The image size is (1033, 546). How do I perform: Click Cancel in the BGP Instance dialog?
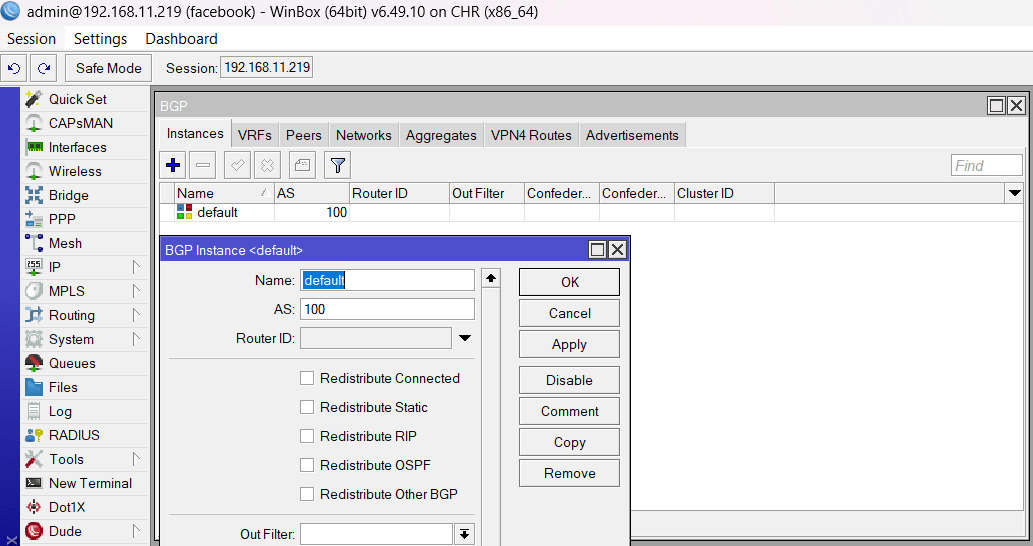[569, 313]
